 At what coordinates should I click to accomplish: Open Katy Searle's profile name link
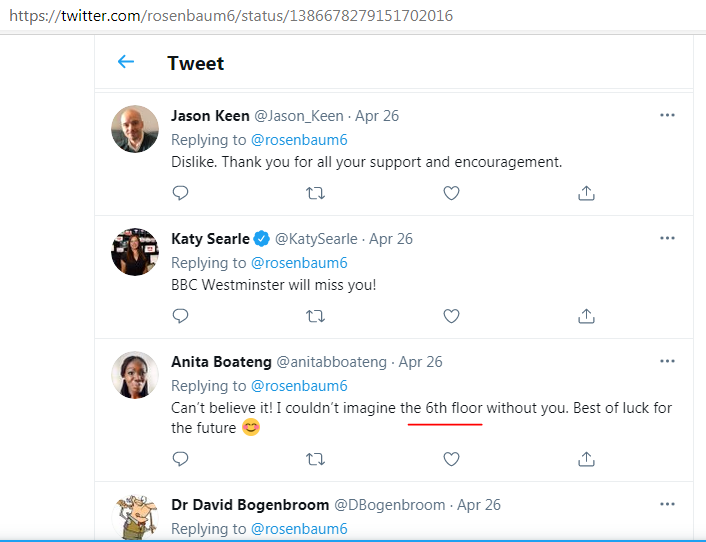[210, 239]
